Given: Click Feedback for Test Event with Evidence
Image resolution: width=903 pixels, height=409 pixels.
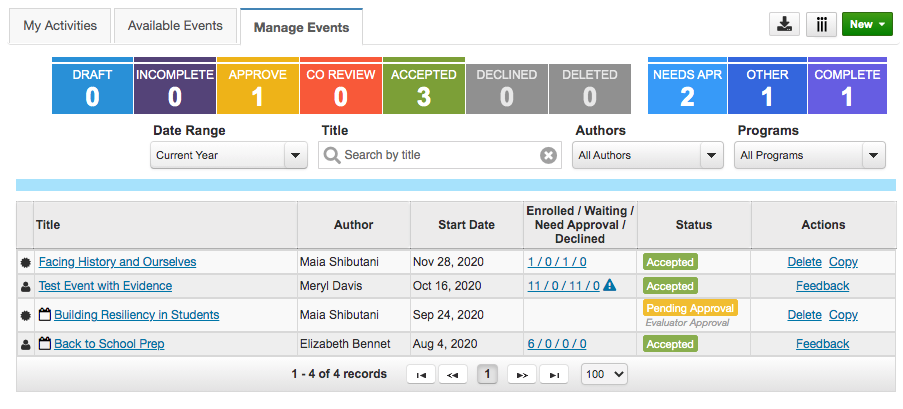Looking at the screenshot, I should click(x=822, y=286).
